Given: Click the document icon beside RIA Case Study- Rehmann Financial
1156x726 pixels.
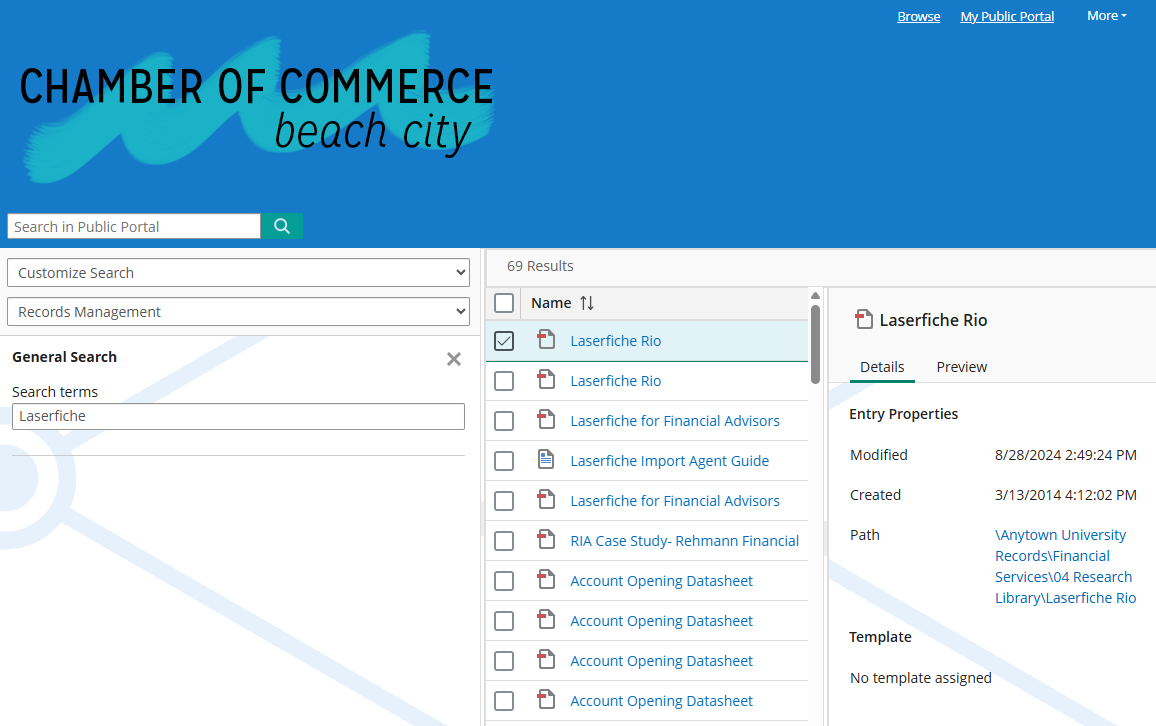Looking at the screenshot, I should pyautogui.click(x=546, y=540).
